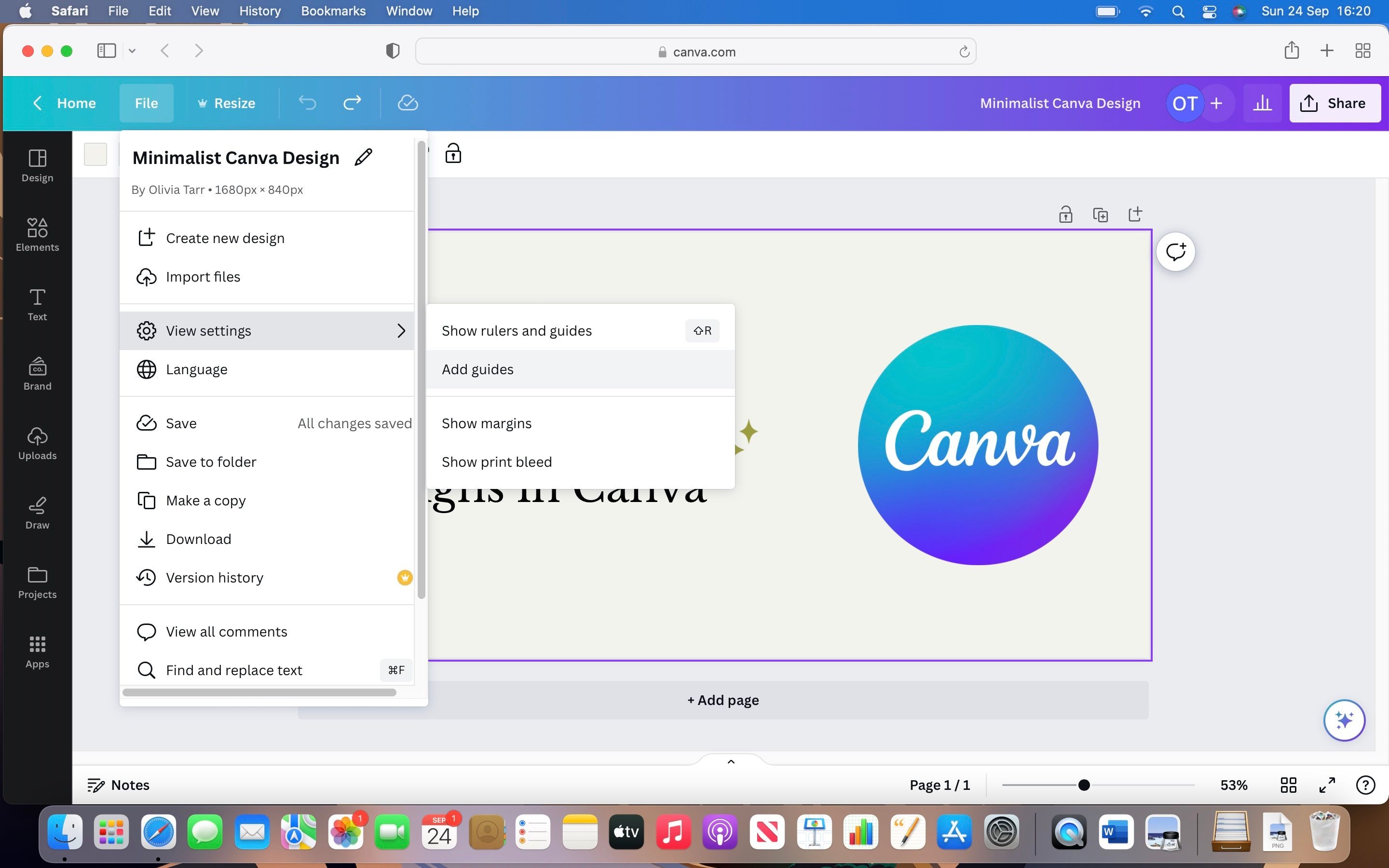Image resolution: width=1389 pixels, height=868 pixels.
Task: Add a new page with page-plus icon
Action: tap(1135, 214)
